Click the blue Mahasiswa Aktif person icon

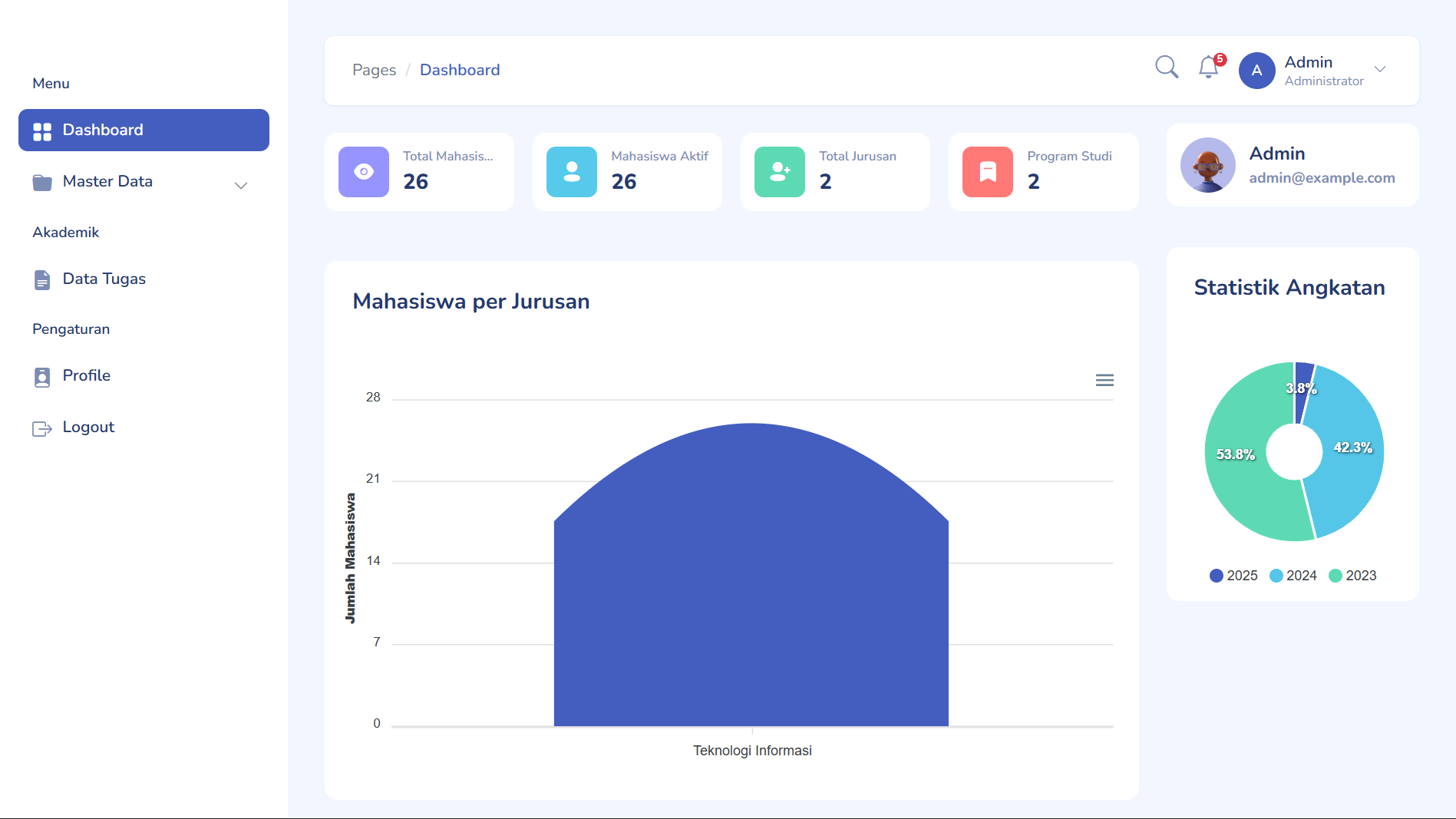(572, 172)
